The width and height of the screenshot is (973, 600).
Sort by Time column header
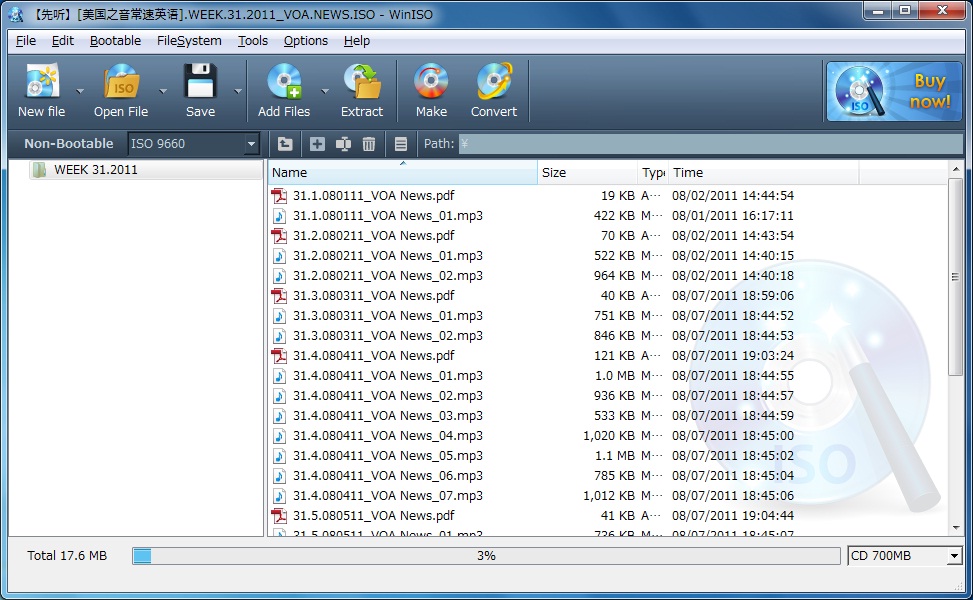(764, 172)
